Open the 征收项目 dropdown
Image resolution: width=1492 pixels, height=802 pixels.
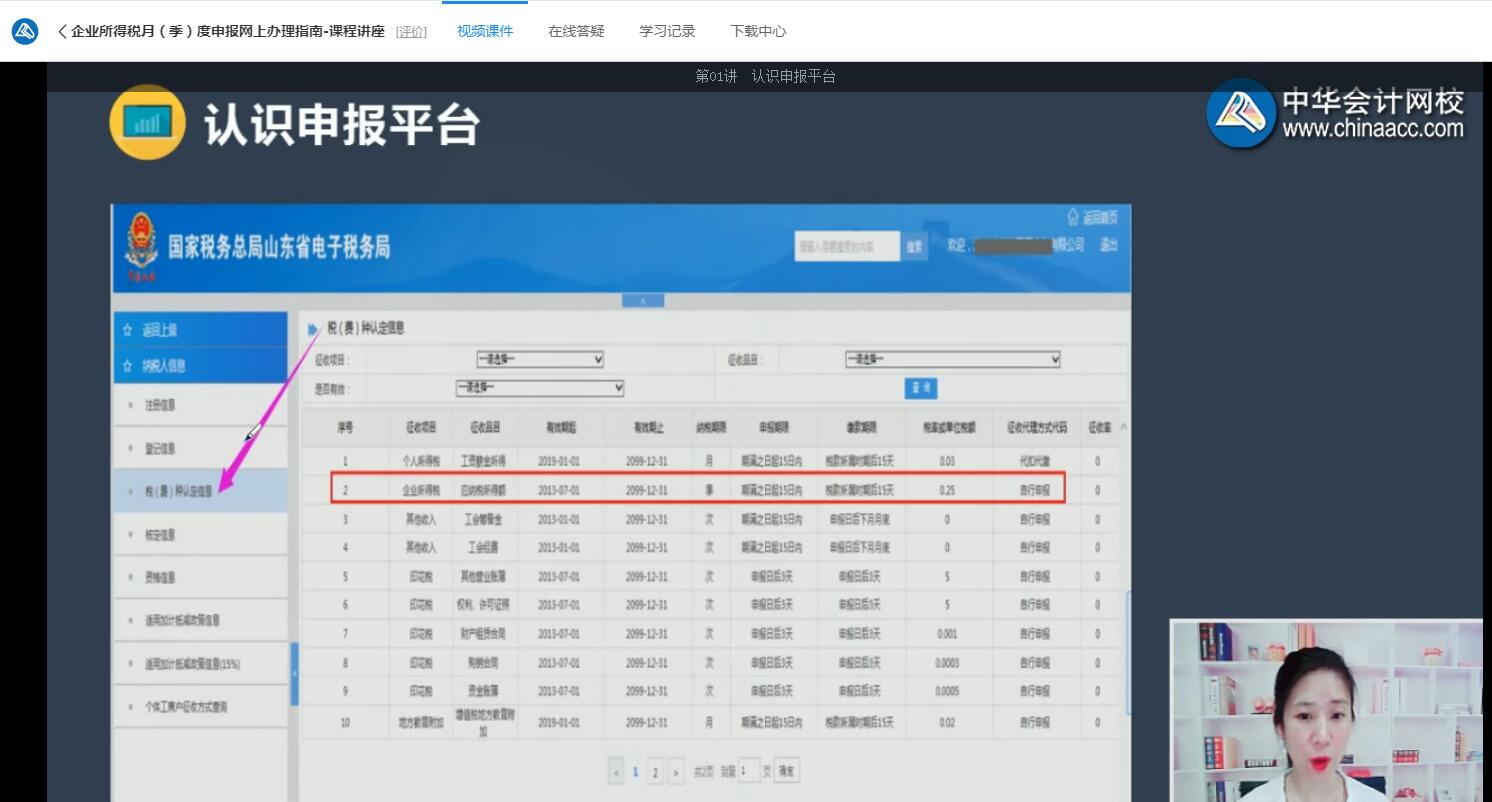[x=540, y=359]
